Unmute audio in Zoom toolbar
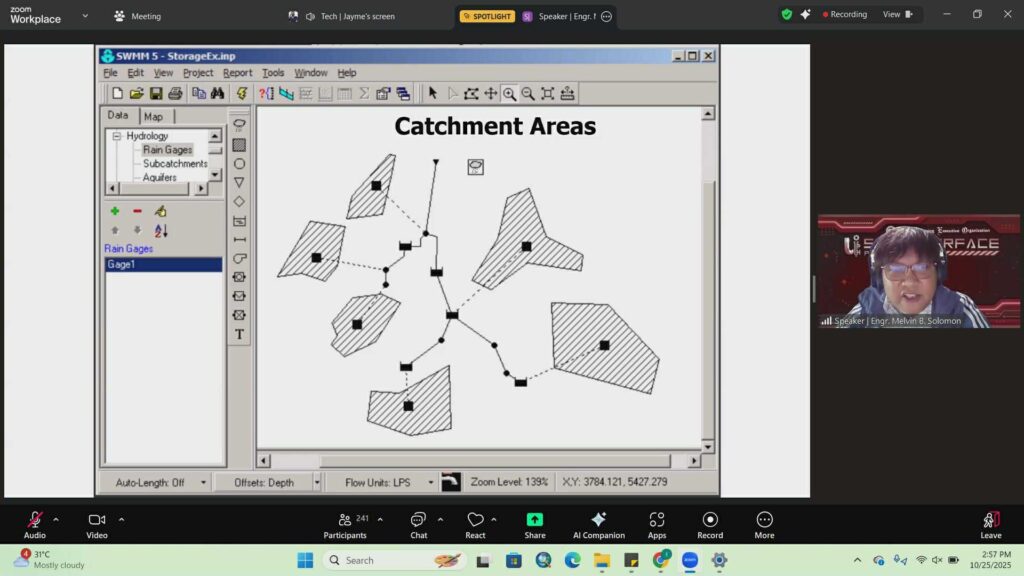This screenshot has height=576, width=1024. (x=35, y=520)
